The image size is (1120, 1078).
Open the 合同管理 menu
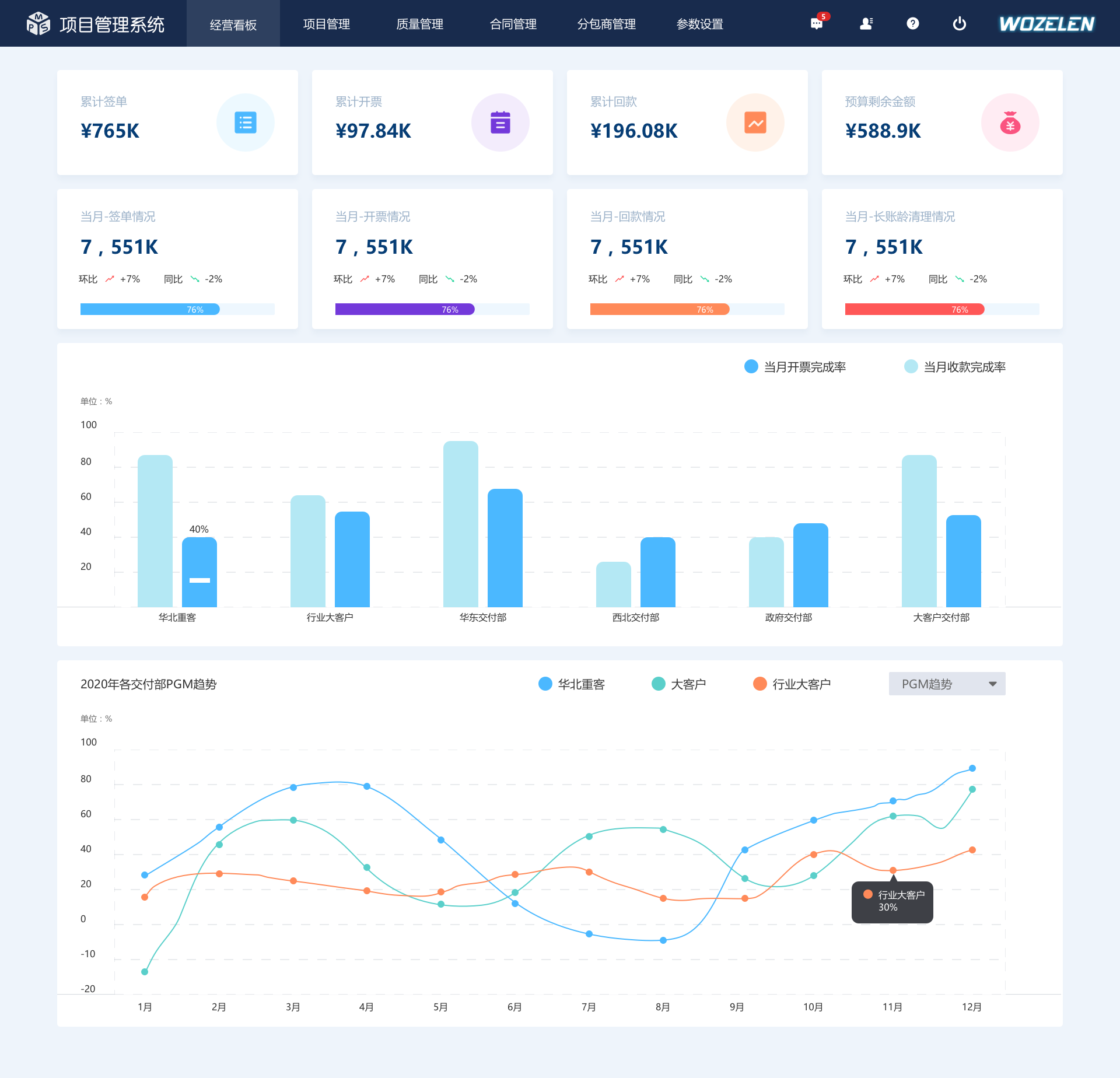[513, 24]
